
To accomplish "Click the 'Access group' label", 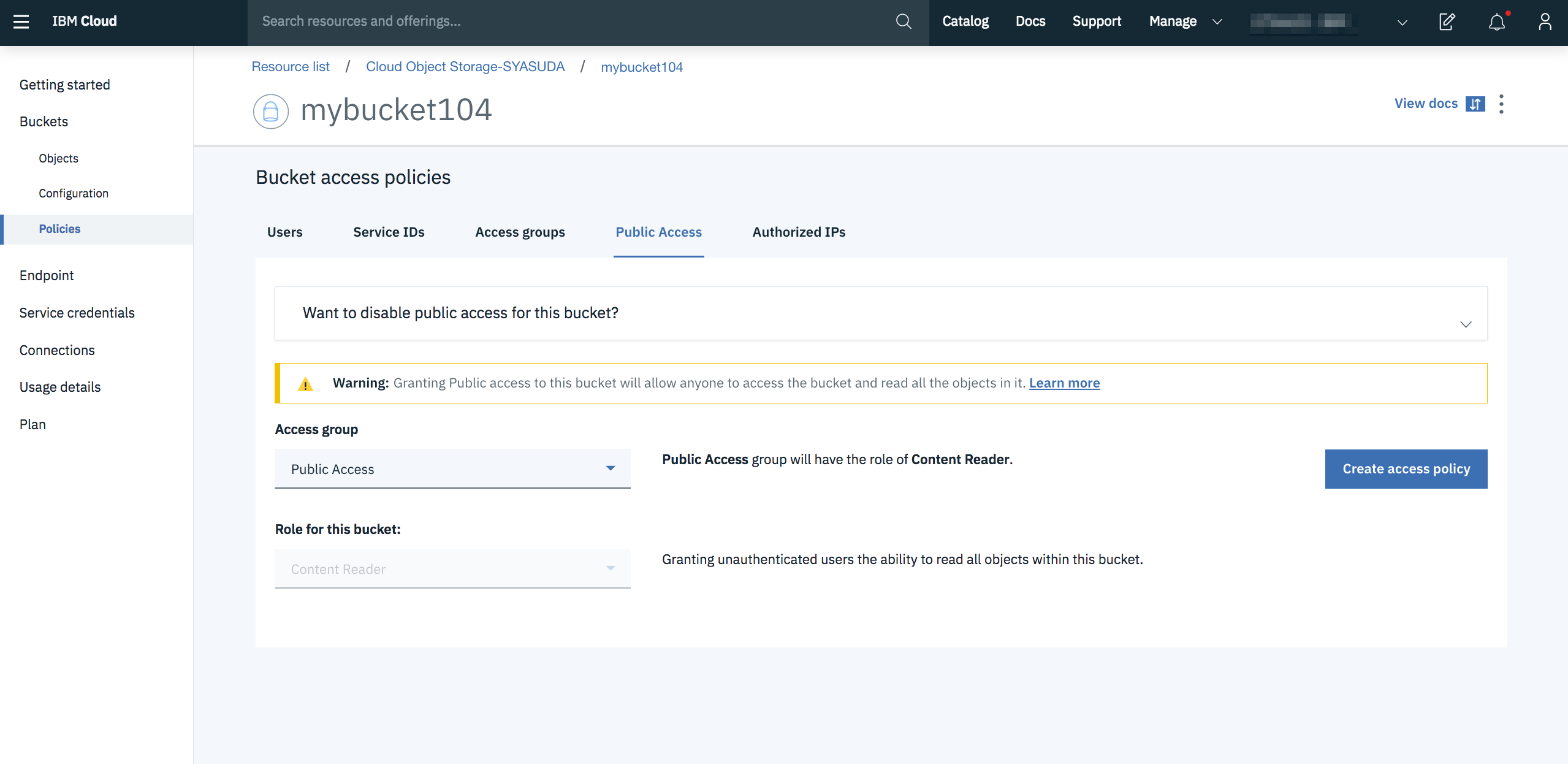I will tap(316, 430).
